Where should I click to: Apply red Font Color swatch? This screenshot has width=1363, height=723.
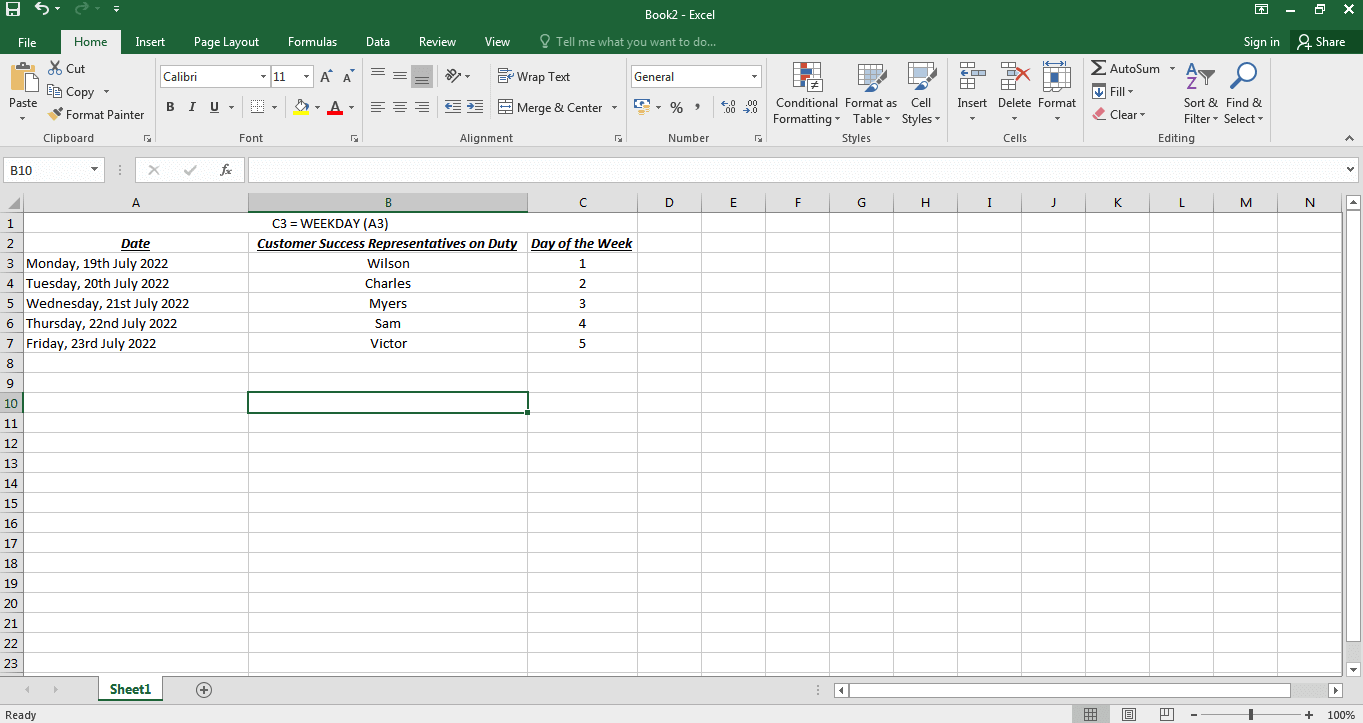[x=335, y=107]
